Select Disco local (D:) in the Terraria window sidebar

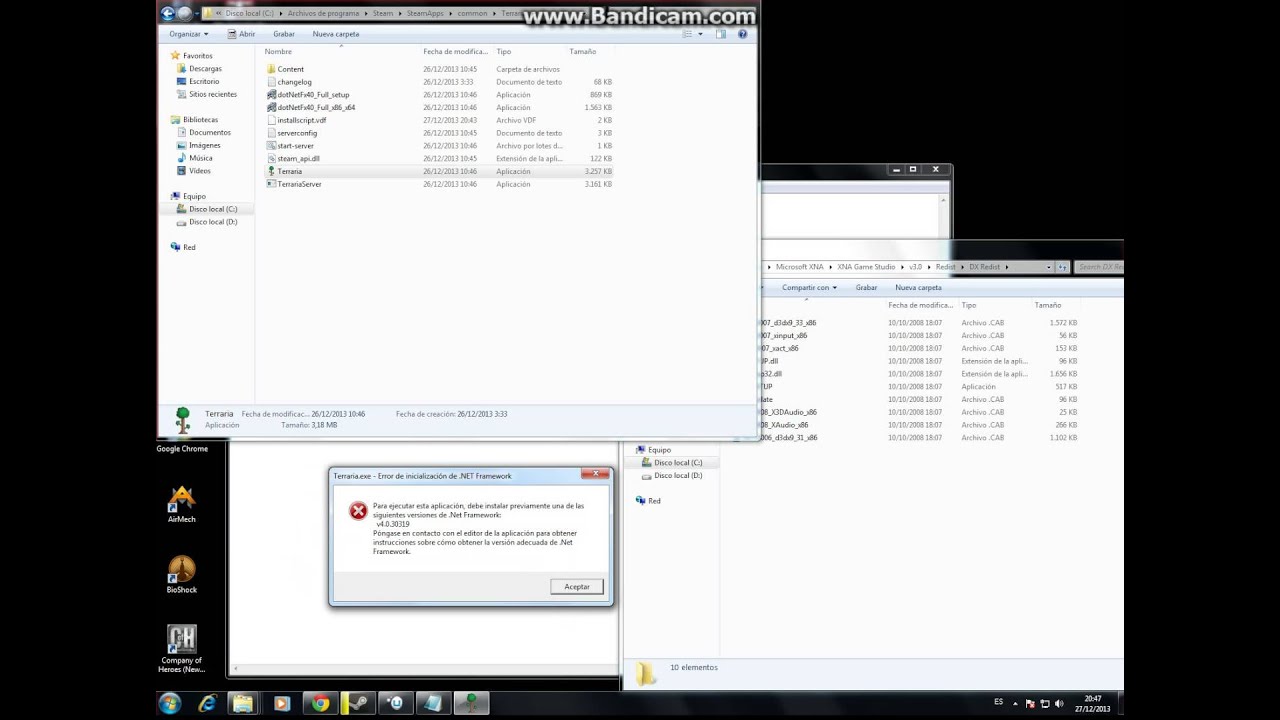(x=213, y=222)
